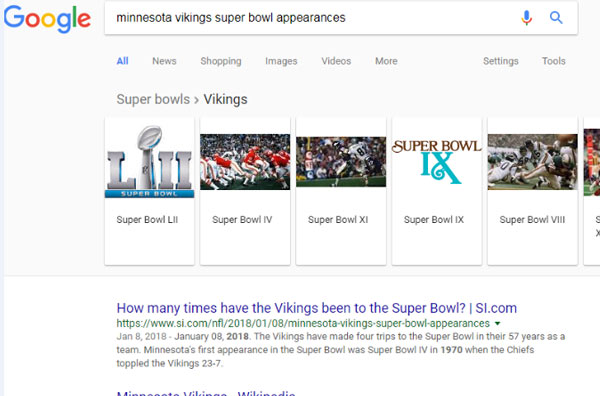This screenshot has height=396, width=600.
Task: Click the blue magnifying glass search icon
Action: click(556, 18)
